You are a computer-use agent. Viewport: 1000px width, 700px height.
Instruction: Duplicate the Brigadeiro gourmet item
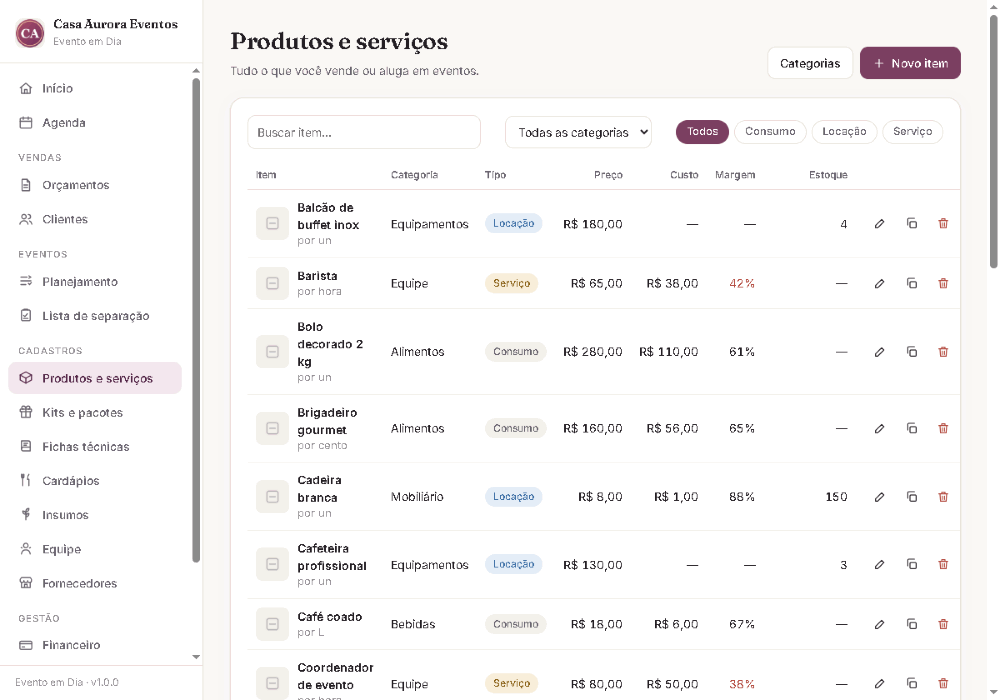pyautogui.click(x=911, y=428)
